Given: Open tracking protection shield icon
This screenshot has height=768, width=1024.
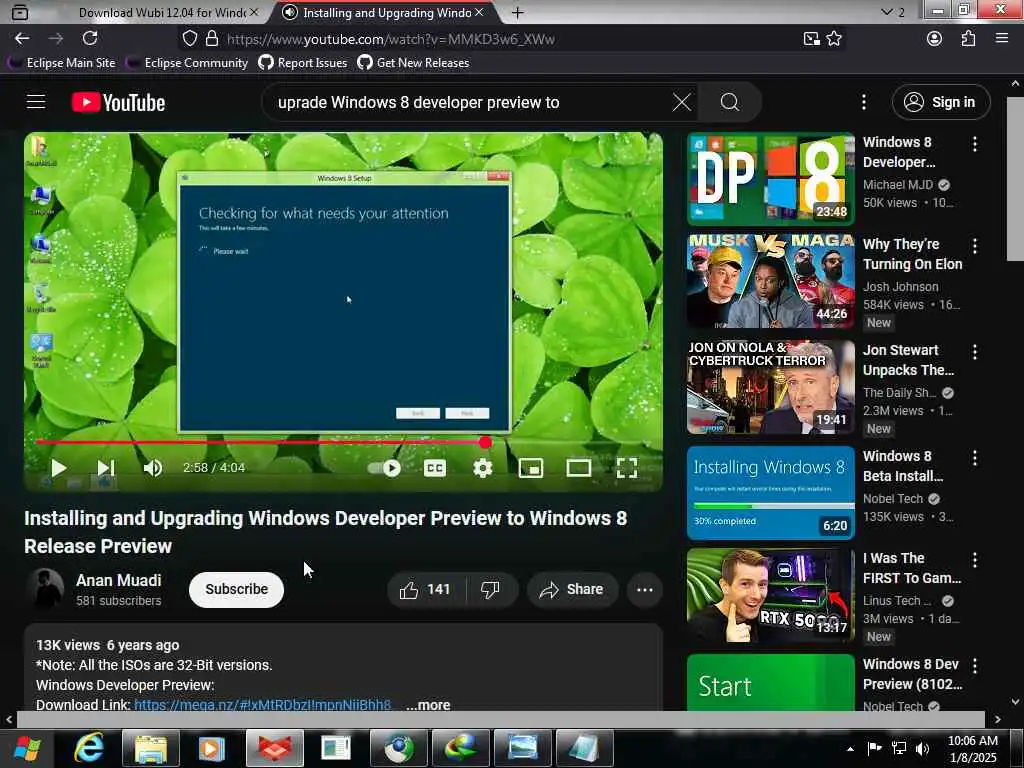Looking at the screenshot, I should point(189,39).
